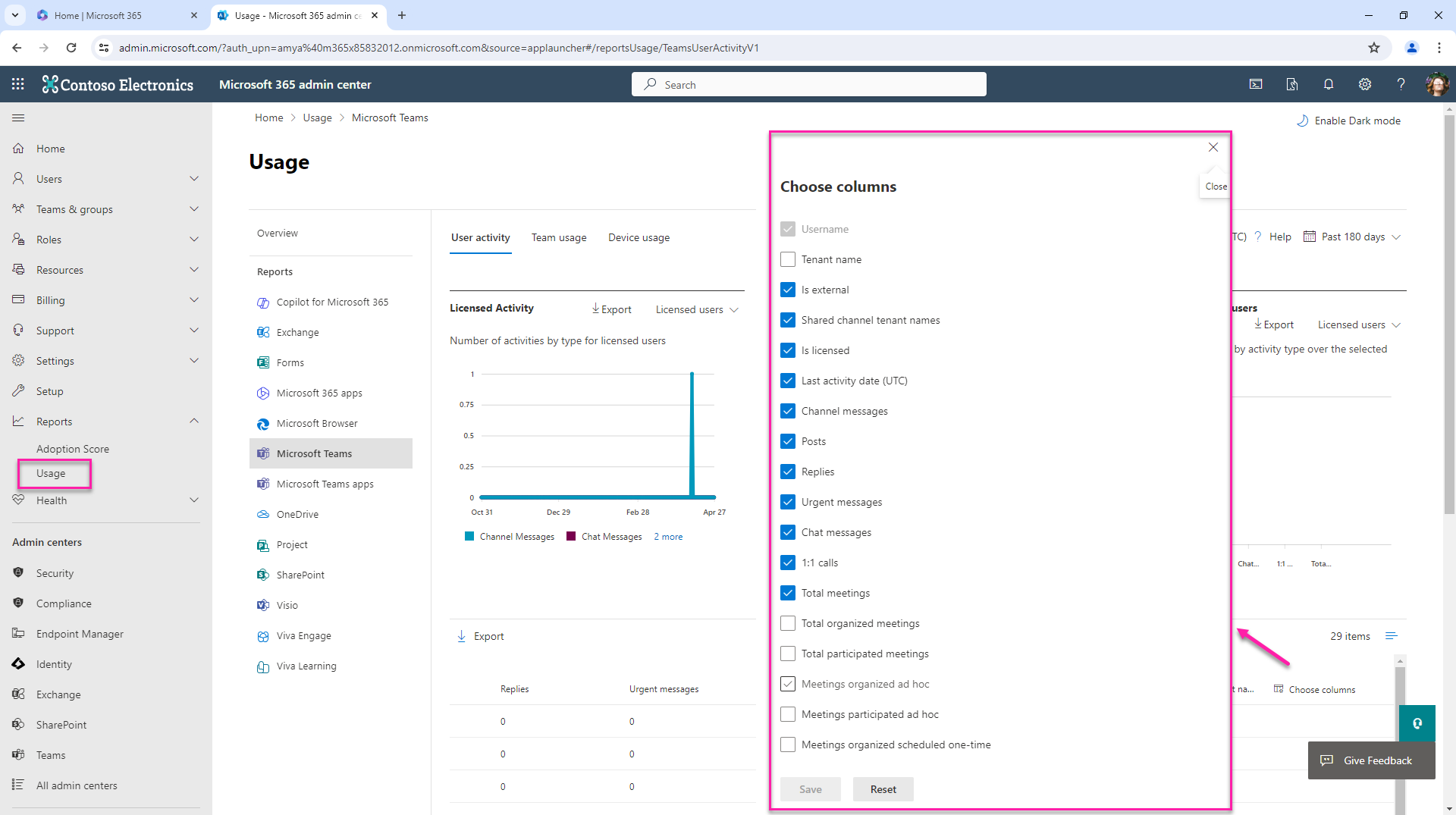Click the Identity admin center icon
This screenshot has height=815, width=1456.
(18, 664)
